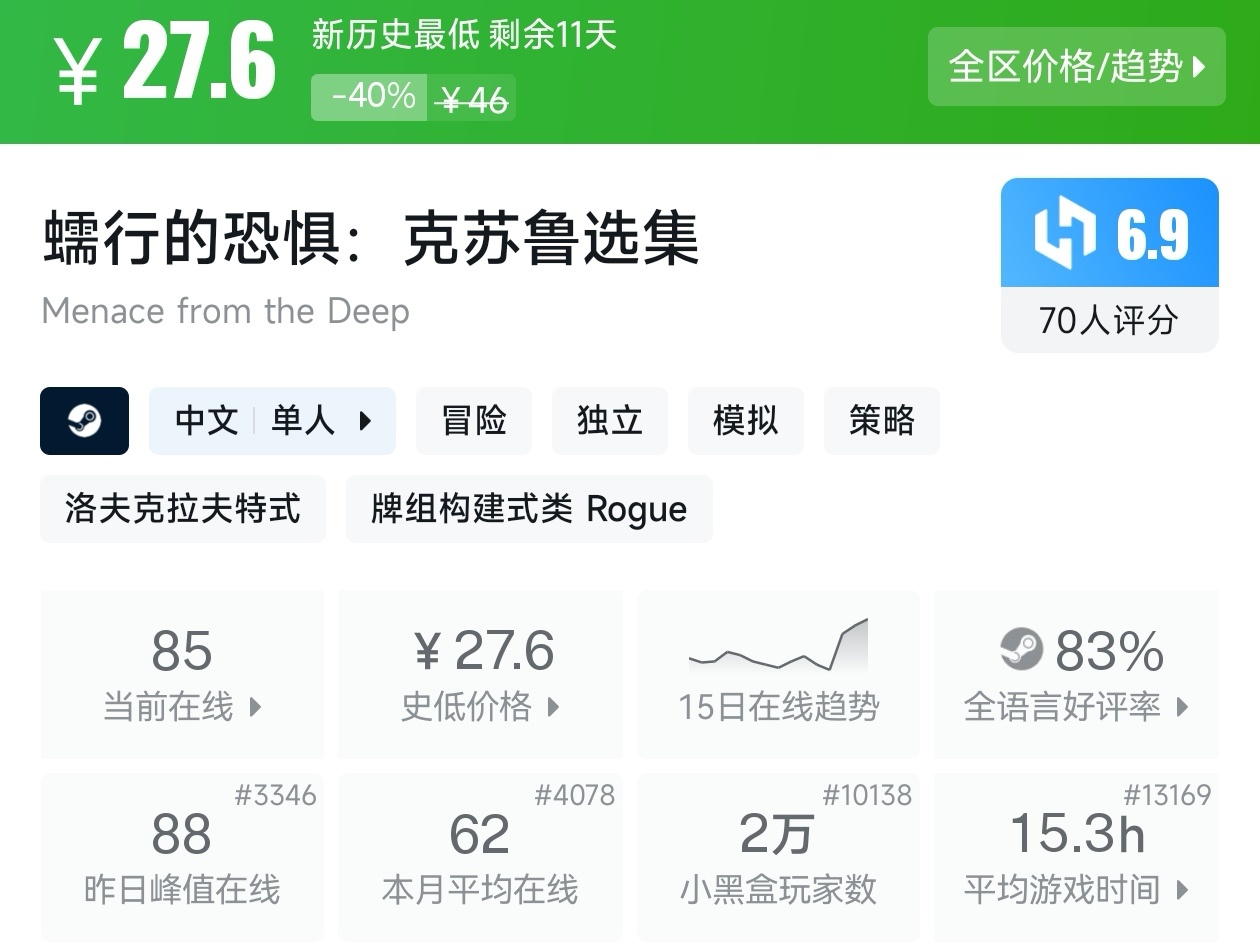
Task: Click the Steam platform icon tag
Action: coord(84,421)
